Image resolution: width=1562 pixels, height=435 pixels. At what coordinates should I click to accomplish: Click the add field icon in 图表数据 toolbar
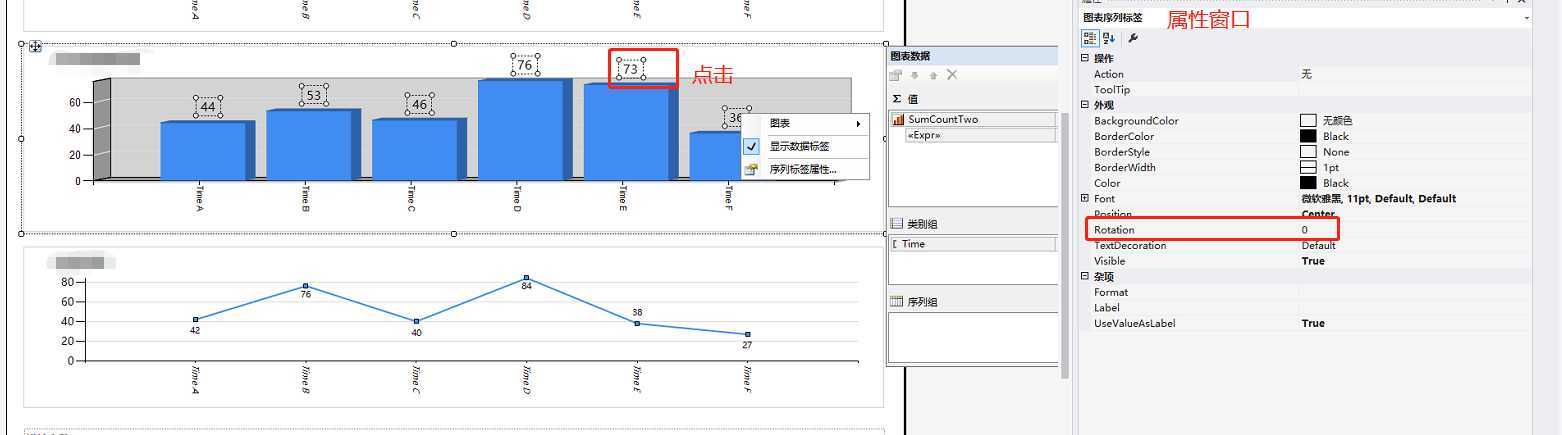896,75
